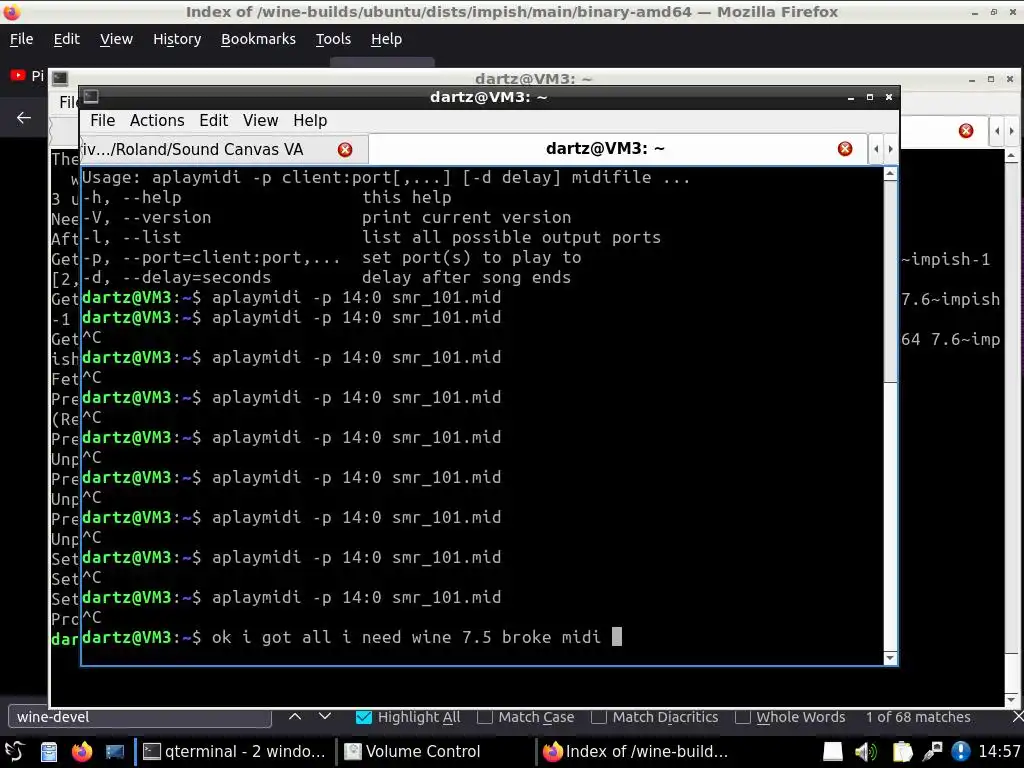
Task: Open Firefox's View menu
Action: pyautogui.click(x=116, y=39)
